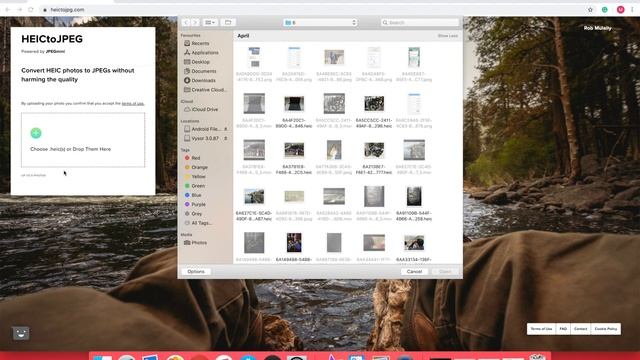Select the Orange tag
This screenshot has width=640, height=360.
click(196, 167)
